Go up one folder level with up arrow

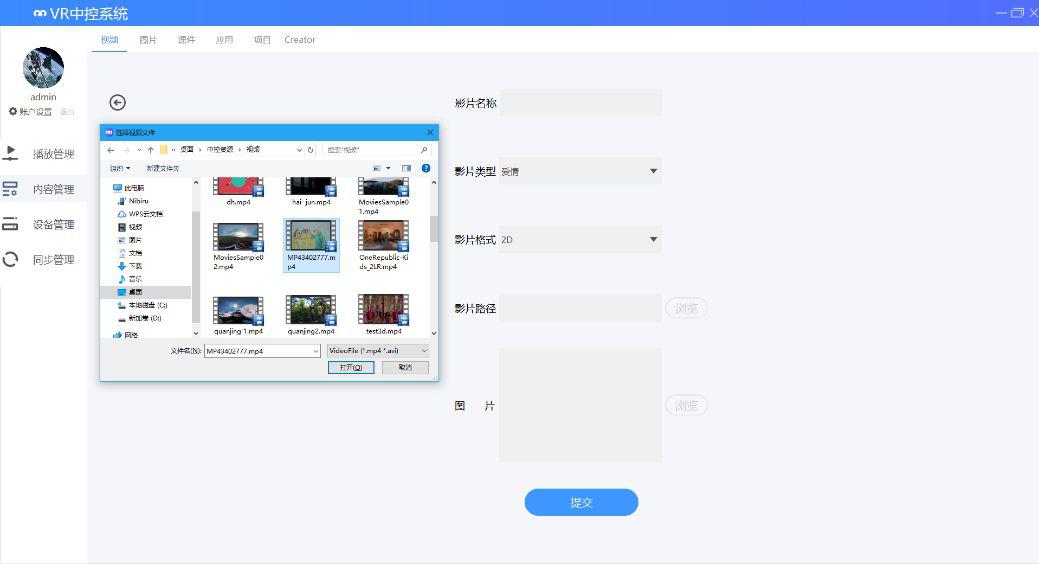pos(150,150)
